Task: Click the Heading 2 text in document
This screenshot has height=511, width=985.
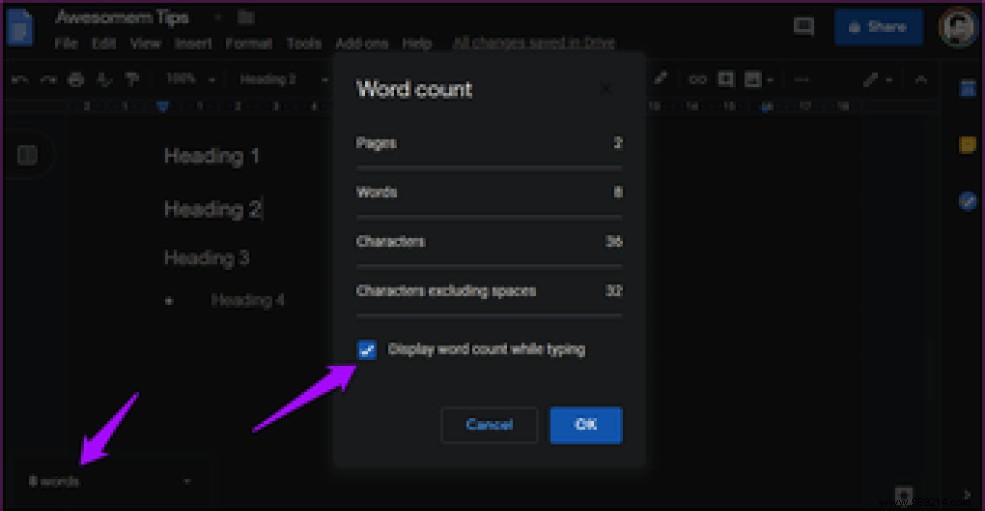Action: click(x=213, y=209)
